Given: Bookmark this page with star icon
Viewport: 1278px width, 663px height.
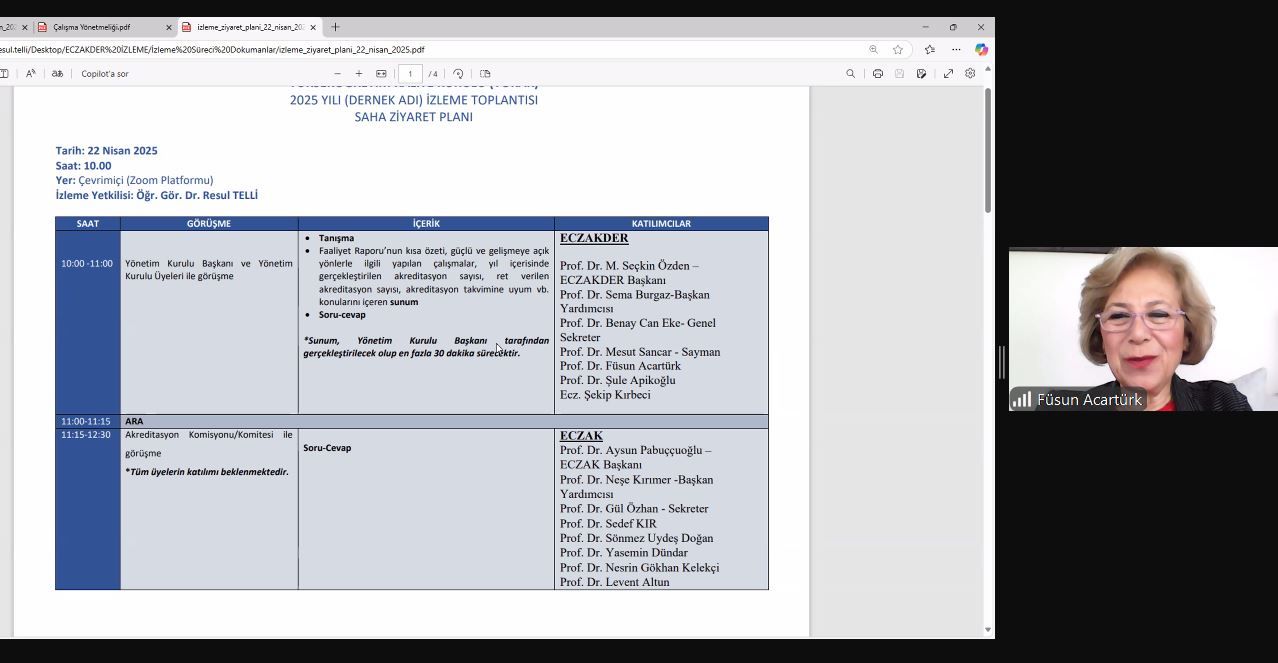Looking at the screenshot, I should coord(898,50).
